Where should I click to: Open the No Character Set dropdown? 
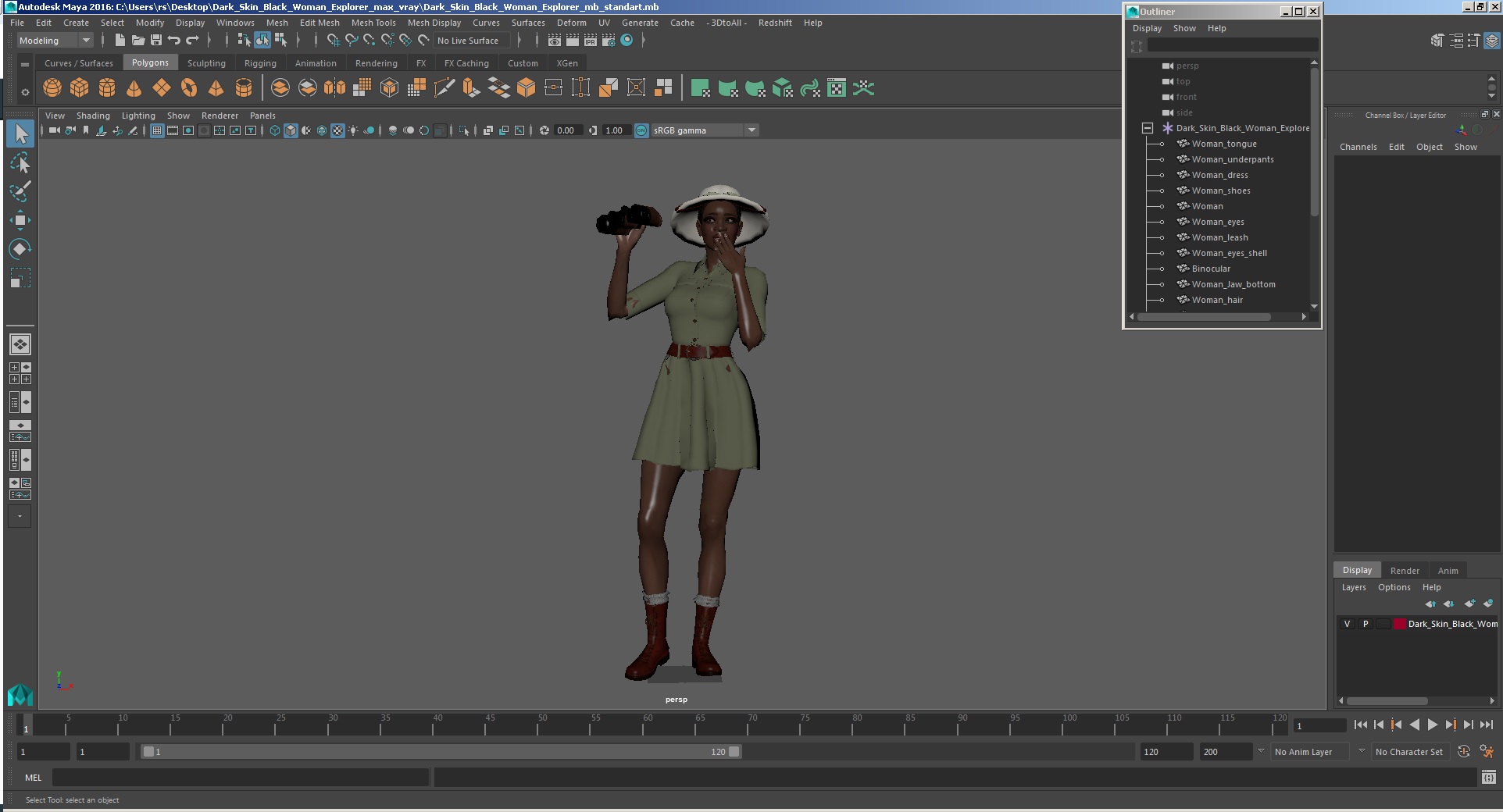tap(1410, 752)
